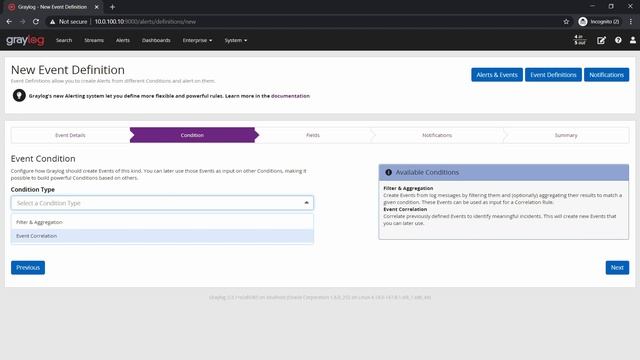Click the Not secure warning icon
Screen dimensions: 640x360
click(x=52, y=22)
